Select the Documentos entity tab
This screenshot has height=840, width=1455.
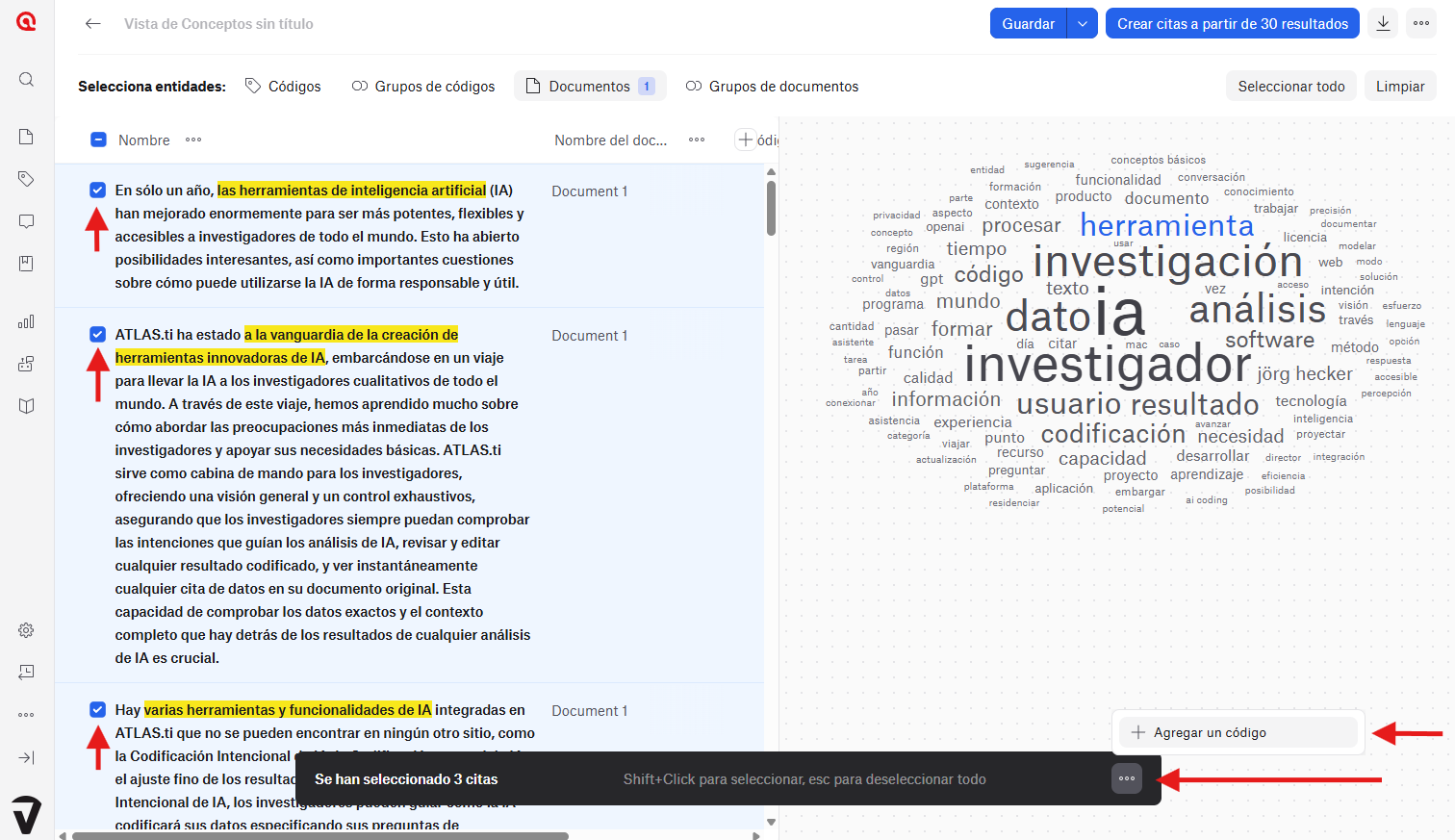591,86
